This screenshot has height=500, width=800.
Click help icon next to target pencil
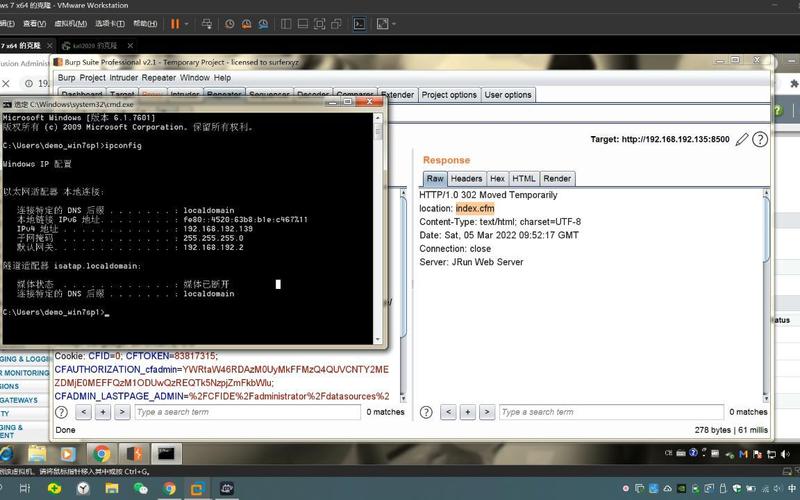point(760,139)
